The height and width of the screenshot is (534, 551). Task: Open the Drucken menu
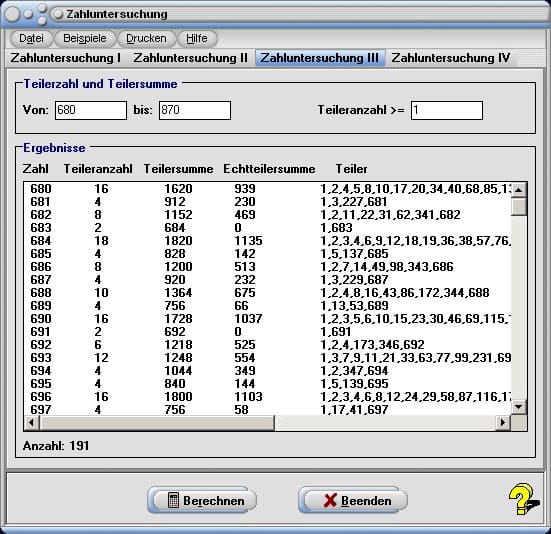(x=146, y=38)
